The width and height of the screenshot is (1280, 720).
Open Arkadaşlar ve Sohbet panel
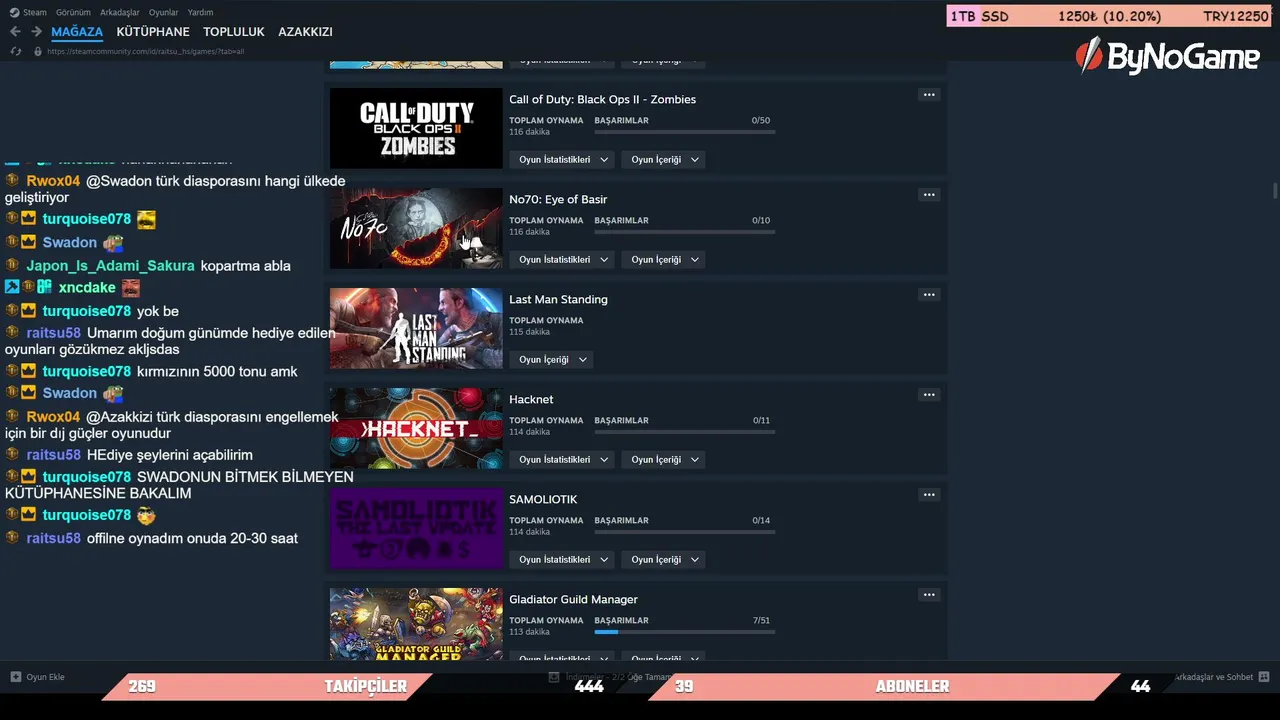pyautogui.click(x=1222, y=677)
